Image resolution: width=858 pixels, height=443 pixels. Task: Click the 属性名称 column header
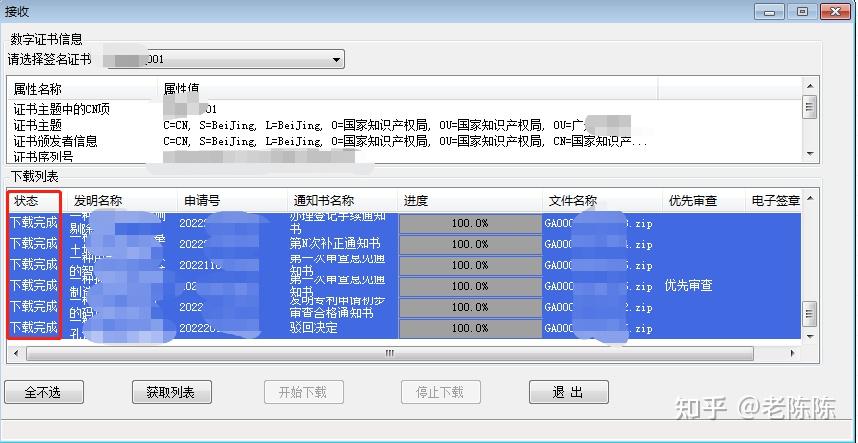83,89
